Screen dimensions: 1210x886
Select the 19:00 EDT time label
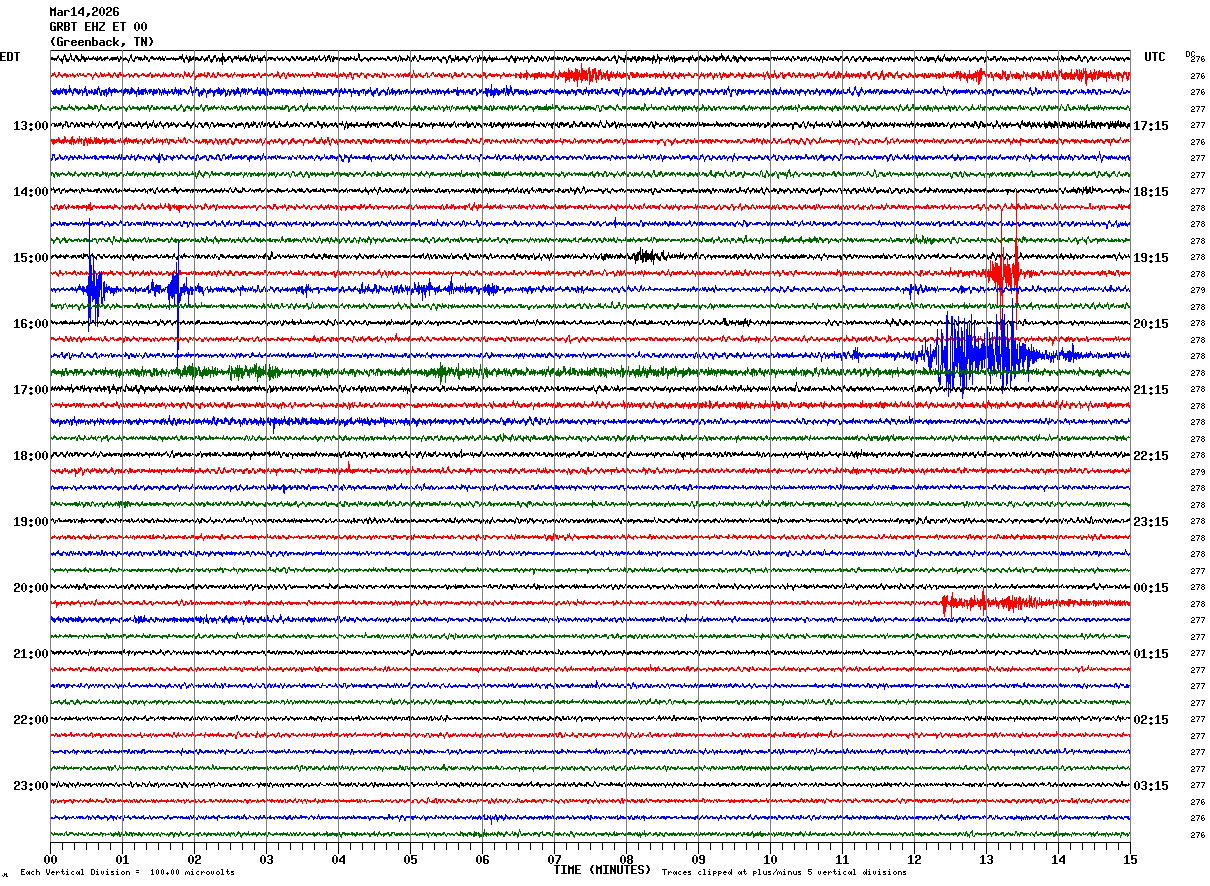[30, 522]
